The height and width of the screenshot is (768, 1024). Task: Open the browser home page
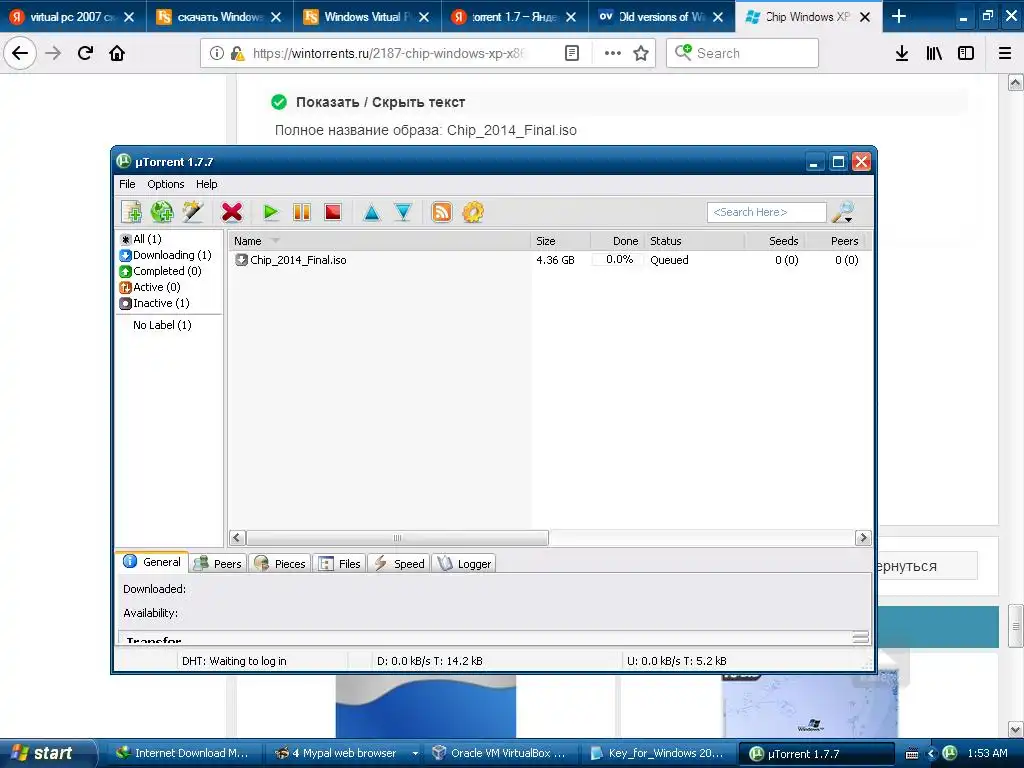pos(117,53)
